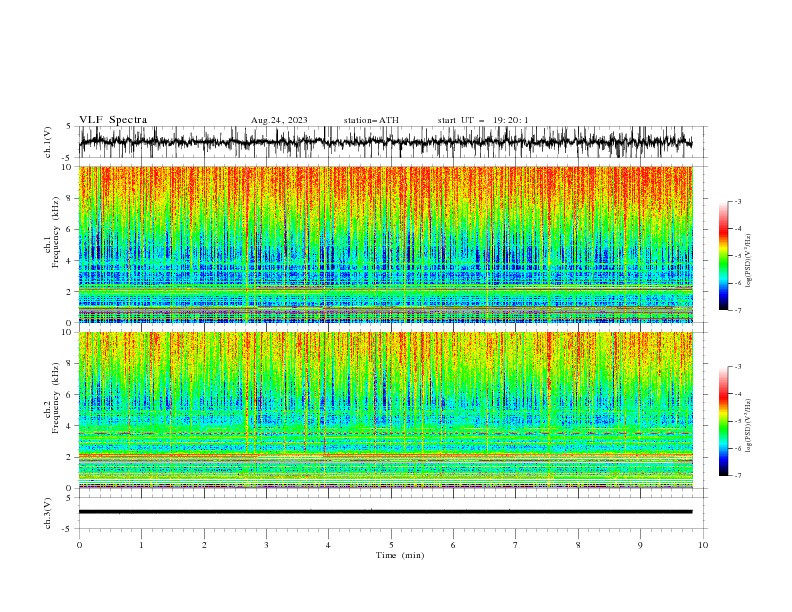Click time axis tick label "5"
Screen dimensions: 792x612
(391, 545)
